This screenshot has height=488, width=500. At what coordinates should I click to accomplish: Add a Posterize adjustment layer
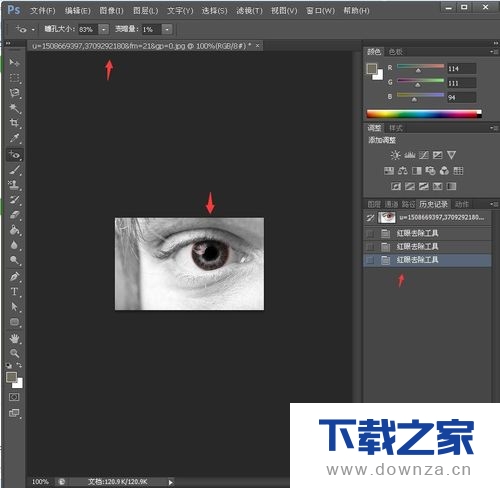(x=410, y=186)
